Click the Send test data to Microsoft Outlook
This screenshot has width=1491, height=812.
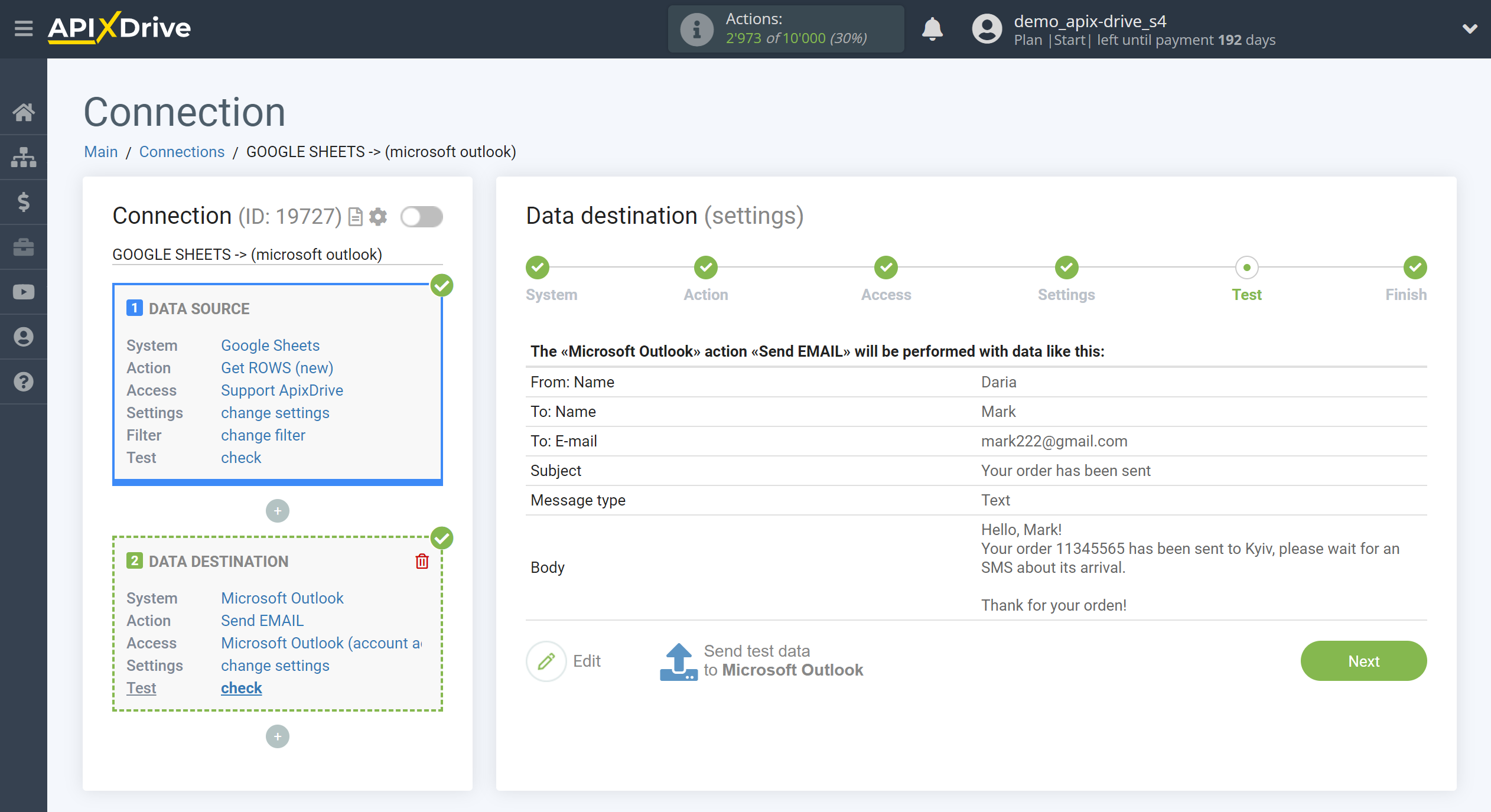click(762, 661)
